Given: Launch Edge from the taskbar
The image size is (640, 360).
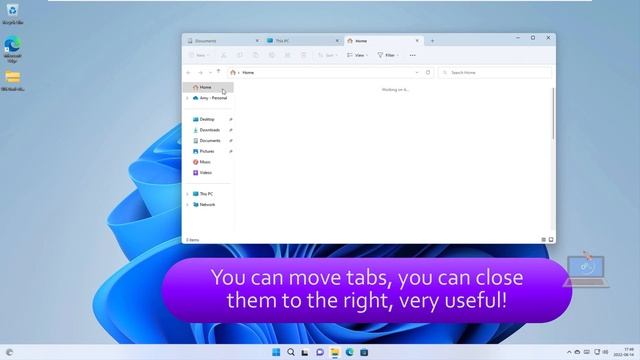Looking at the screenshot, I should (x=349, y=352).
